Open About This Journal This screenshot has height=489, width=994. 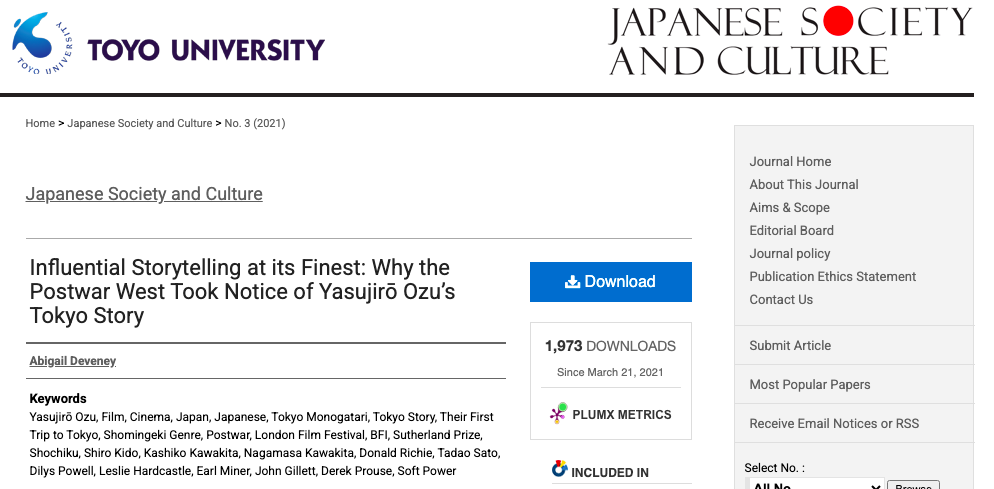coord(804,184)
